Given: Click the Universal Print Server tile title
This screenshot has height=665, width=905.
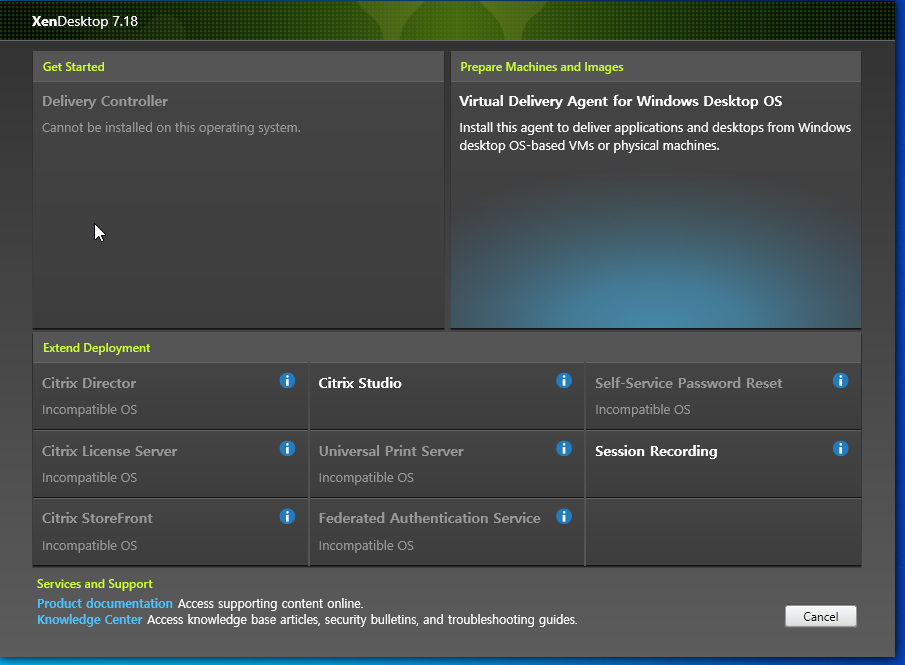Looking at the screenshot, I should coord(391,451).
